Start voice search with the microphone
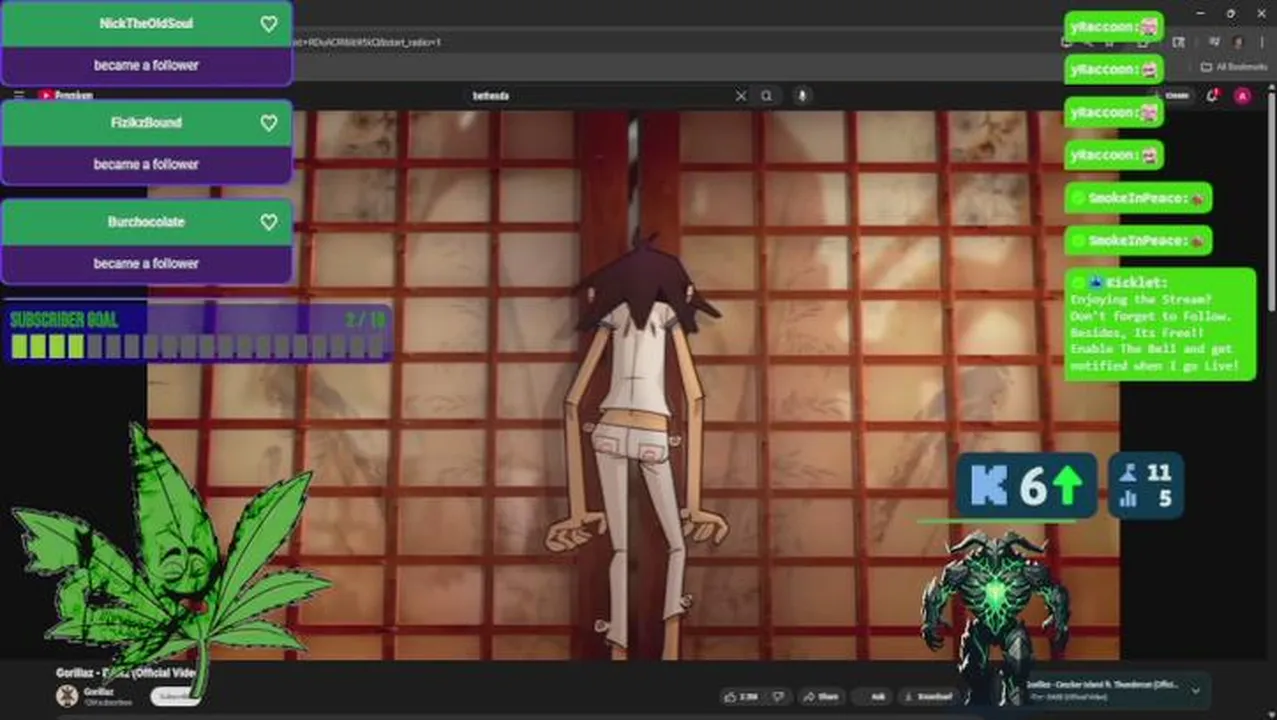The image size is (1277, 720). 801,96
